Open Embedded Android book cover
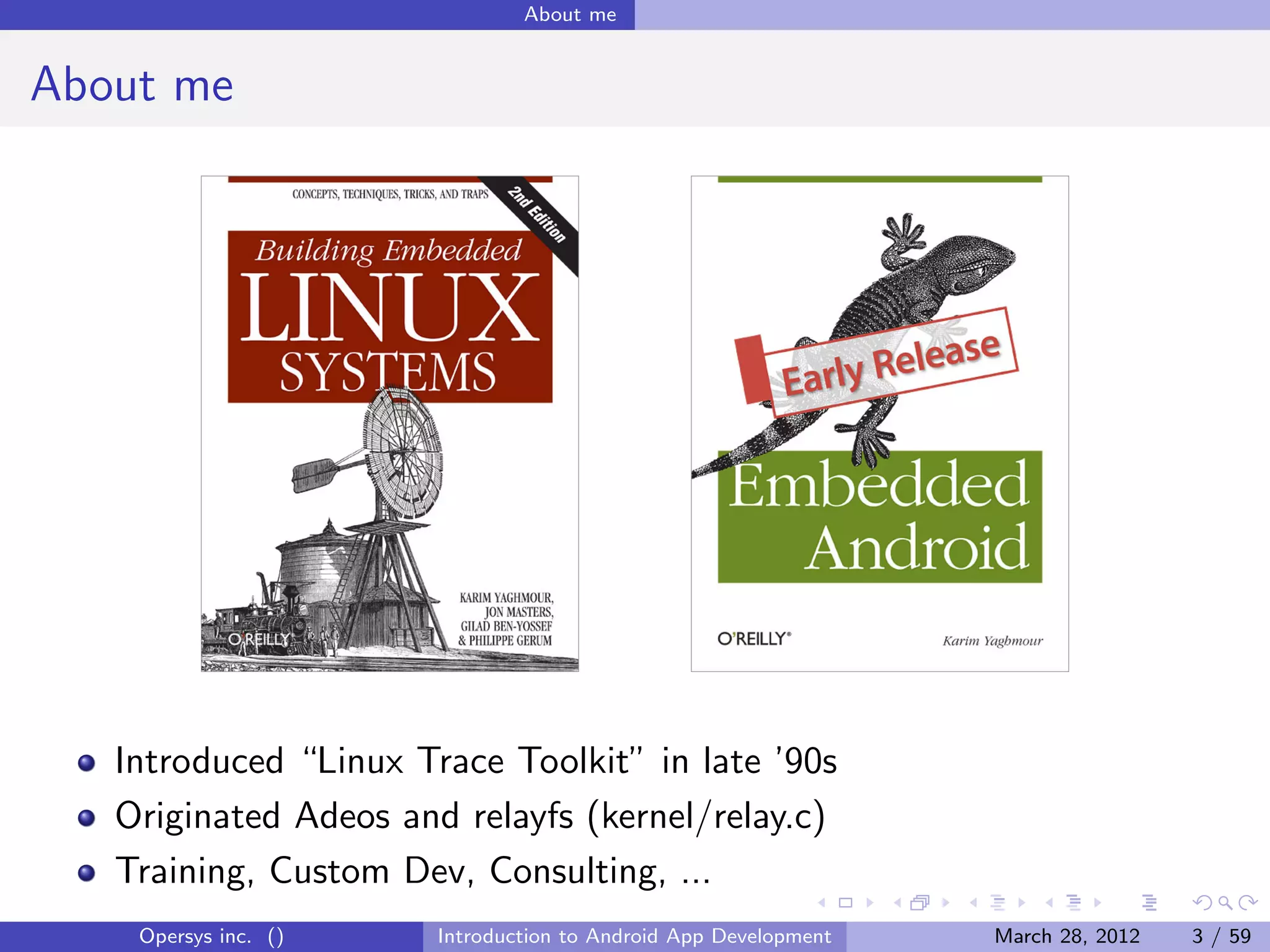This screenshot has width=1270, height=952. click(x=880, y=423)
